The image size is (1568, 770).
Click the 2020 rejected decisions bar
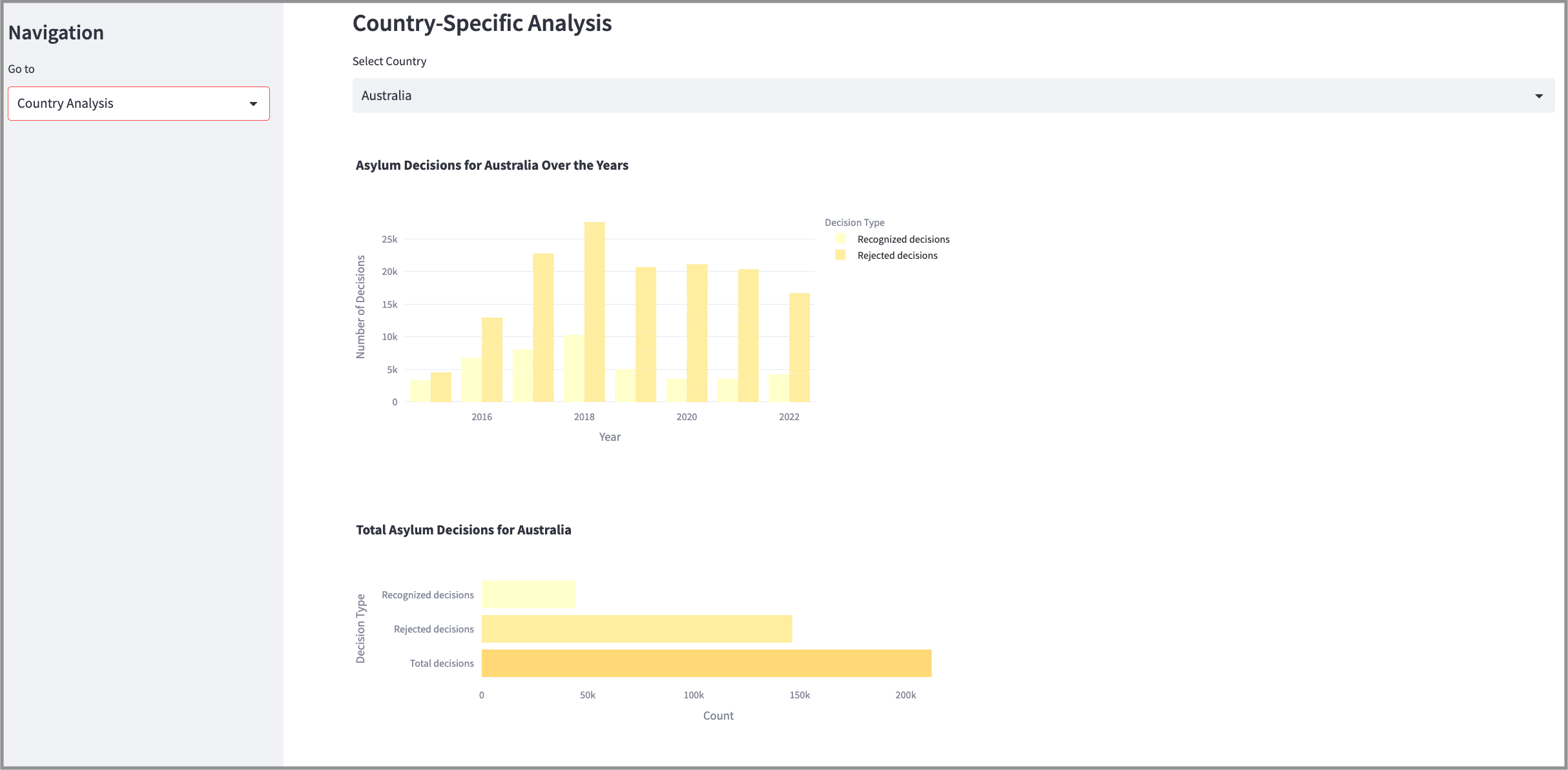coord(697,332)
